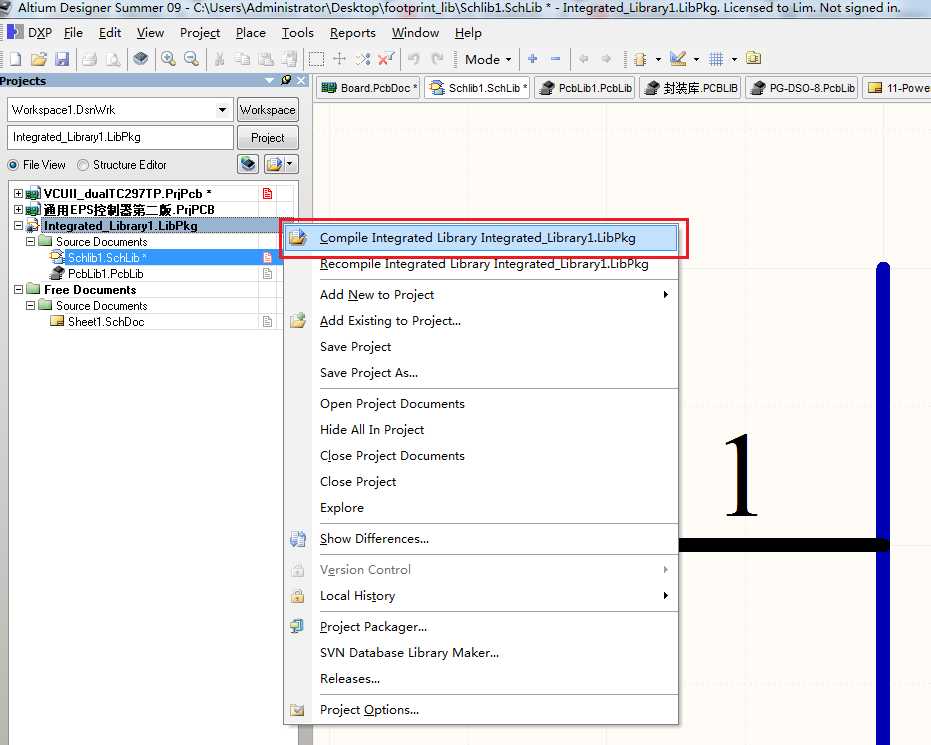The height and width of the screenshot is (745, 931).
Task: Open the Add New to Project submenu
Action: (x=482, y=294)
